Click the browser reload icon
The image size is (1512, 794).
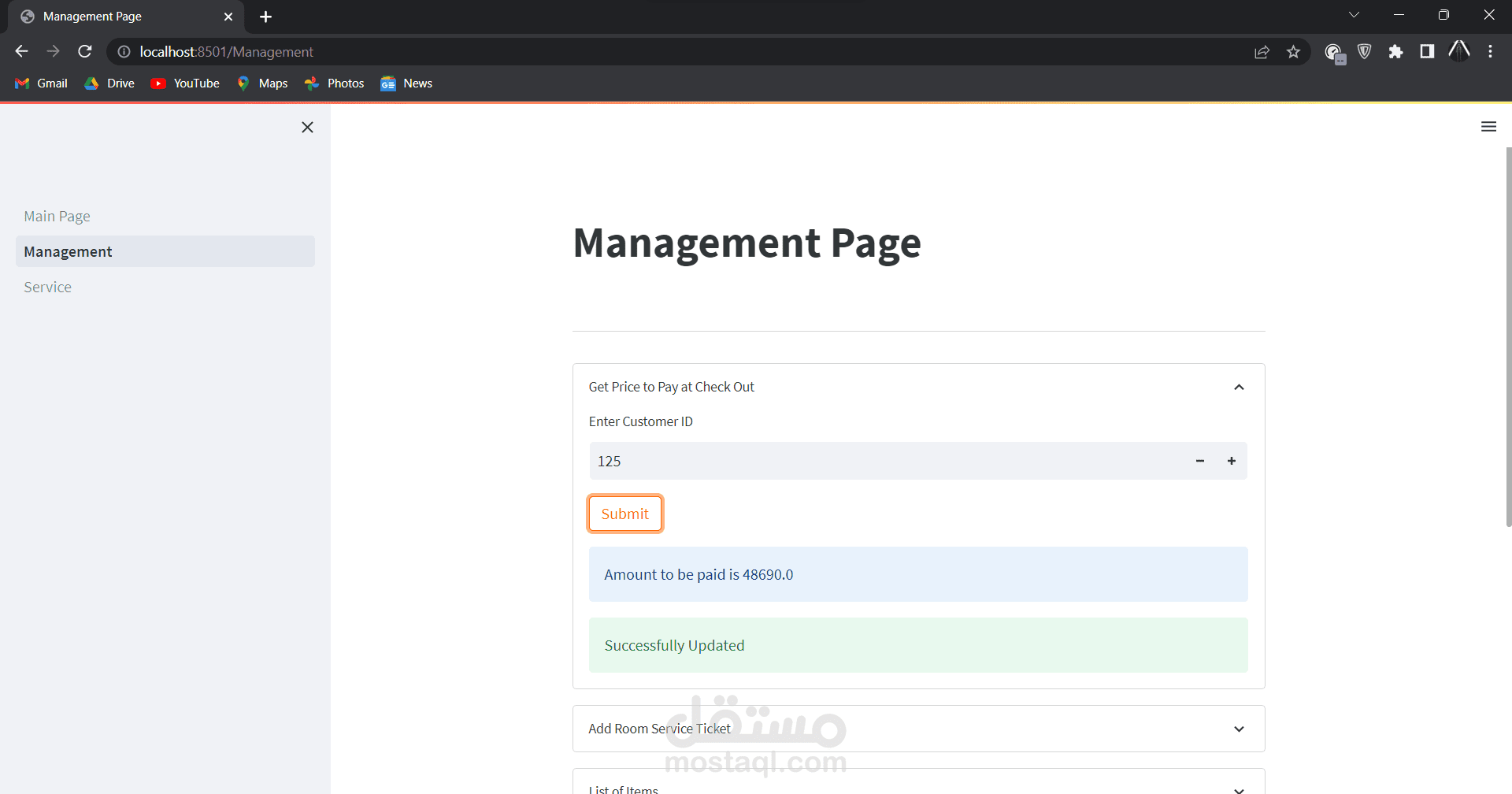pos(85,51)
